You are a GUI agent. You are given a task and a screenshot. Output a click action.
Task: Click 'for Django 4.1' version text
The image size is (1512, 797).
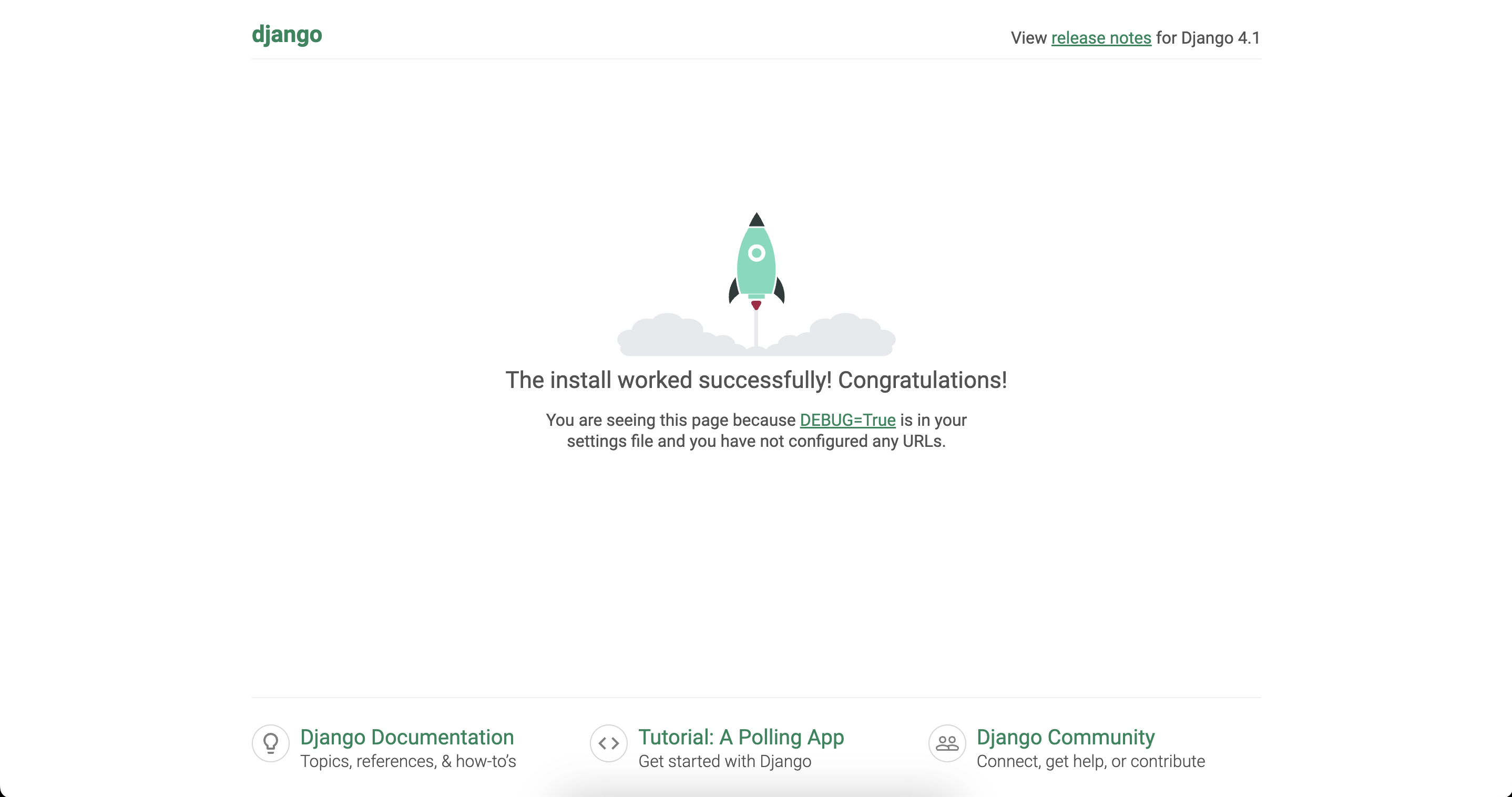1208,38
